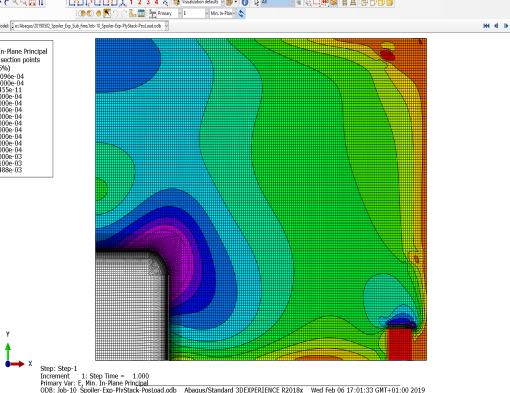Click the synchronize field output refresh icon
This screenshot has height=393, width=510.
pyautogui.click(x=241, y=13)
